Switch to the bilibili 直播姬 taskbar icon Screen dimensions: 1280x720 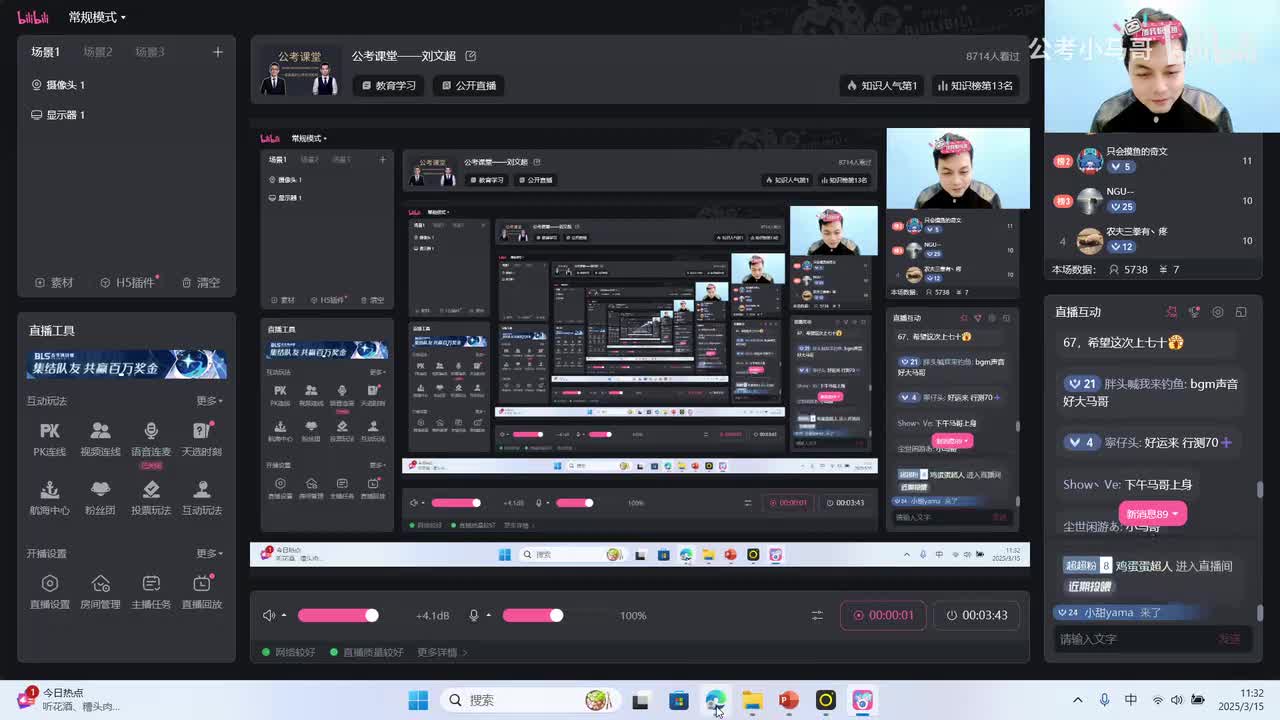tap(863, 700)
